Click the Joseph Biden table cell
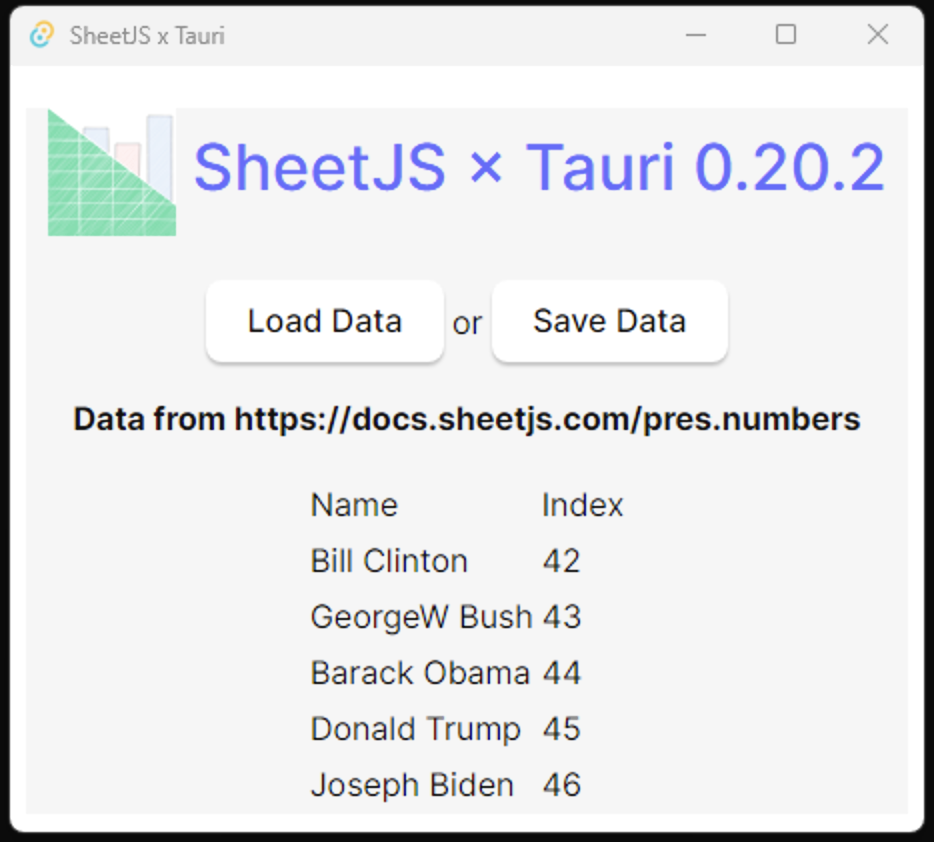This screenshot has width=934, height=842. [412, 785]
